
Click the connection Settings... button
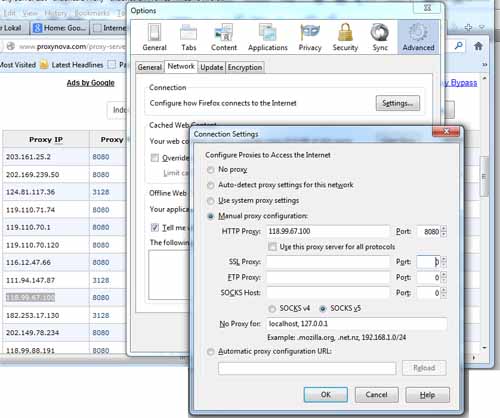tap(398, 103)
